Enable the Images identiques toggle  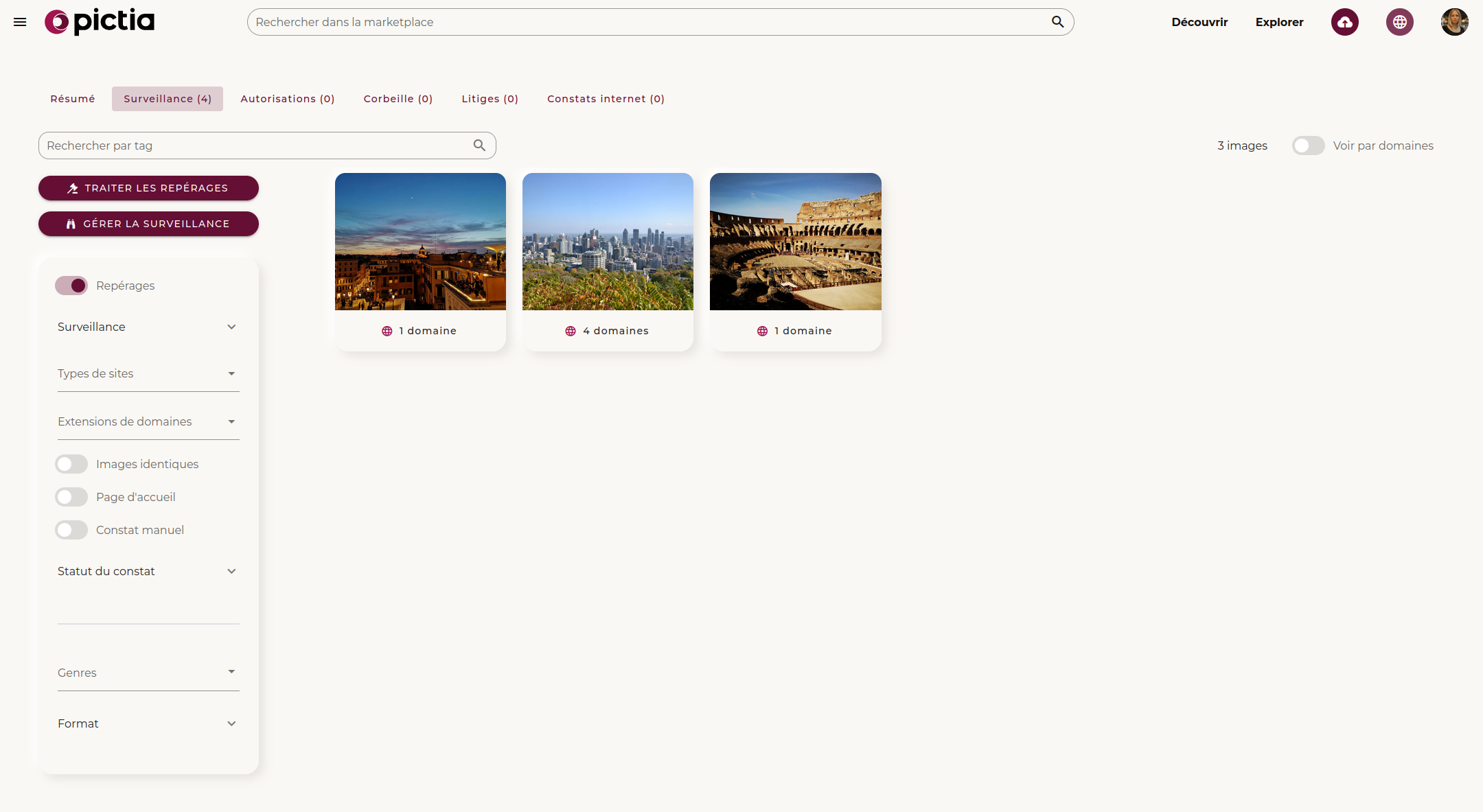click(x=71, y=464)
